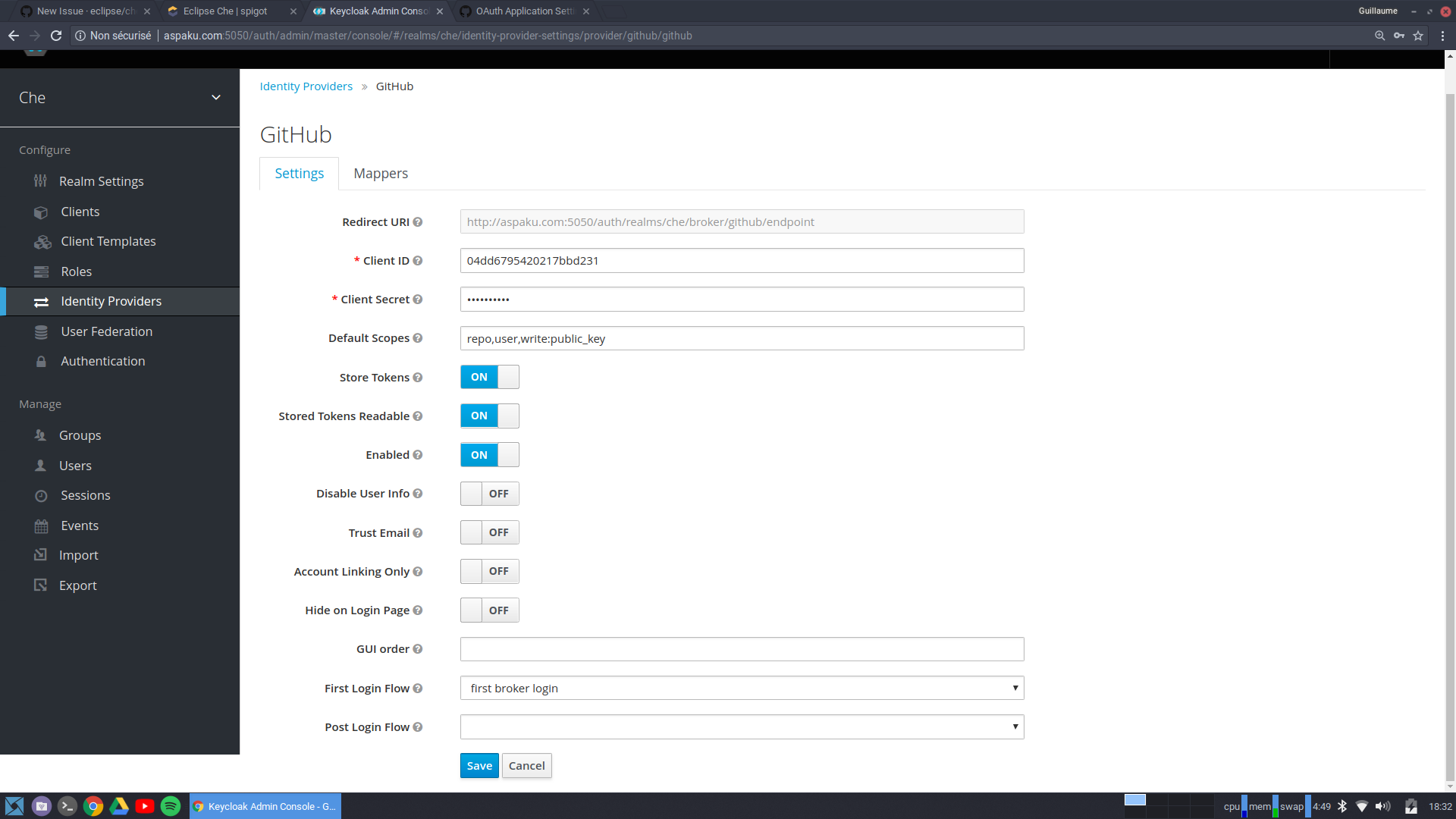Click the User Federation database icon
This screenshot has width=1456, height=819.
[41, 332]
